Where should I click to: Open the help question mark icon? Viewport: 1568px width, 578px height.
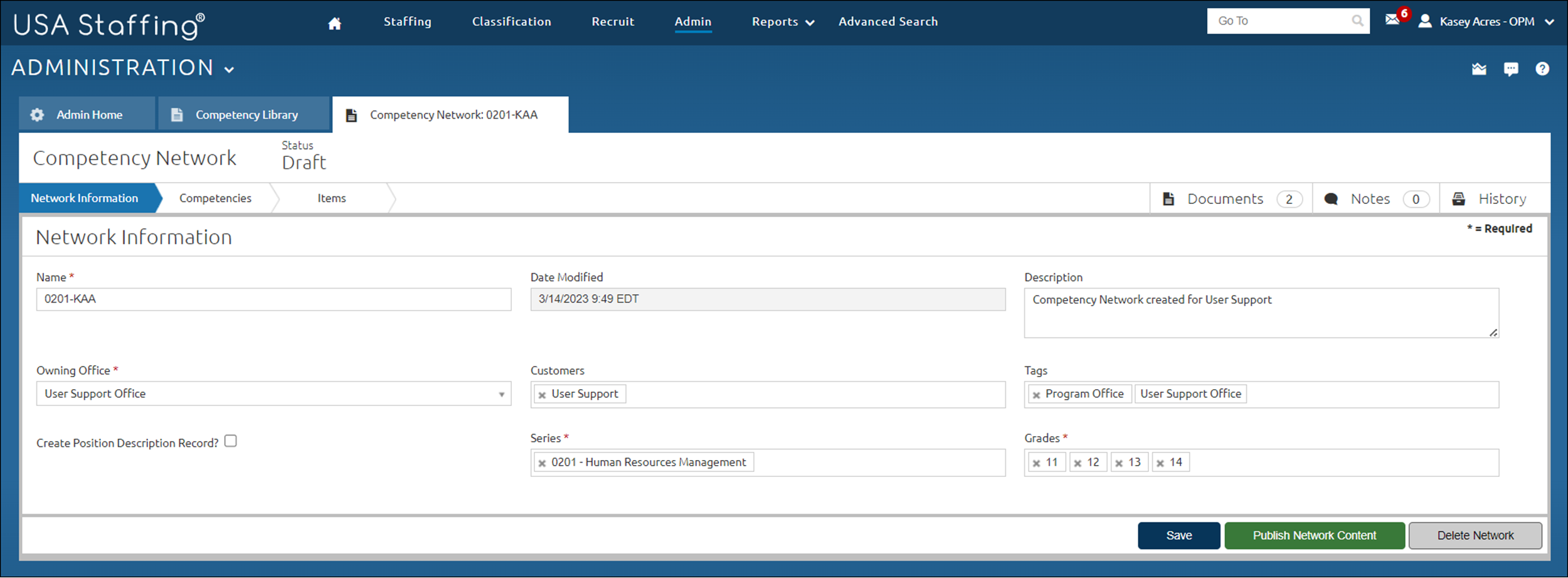(1542, 69)
